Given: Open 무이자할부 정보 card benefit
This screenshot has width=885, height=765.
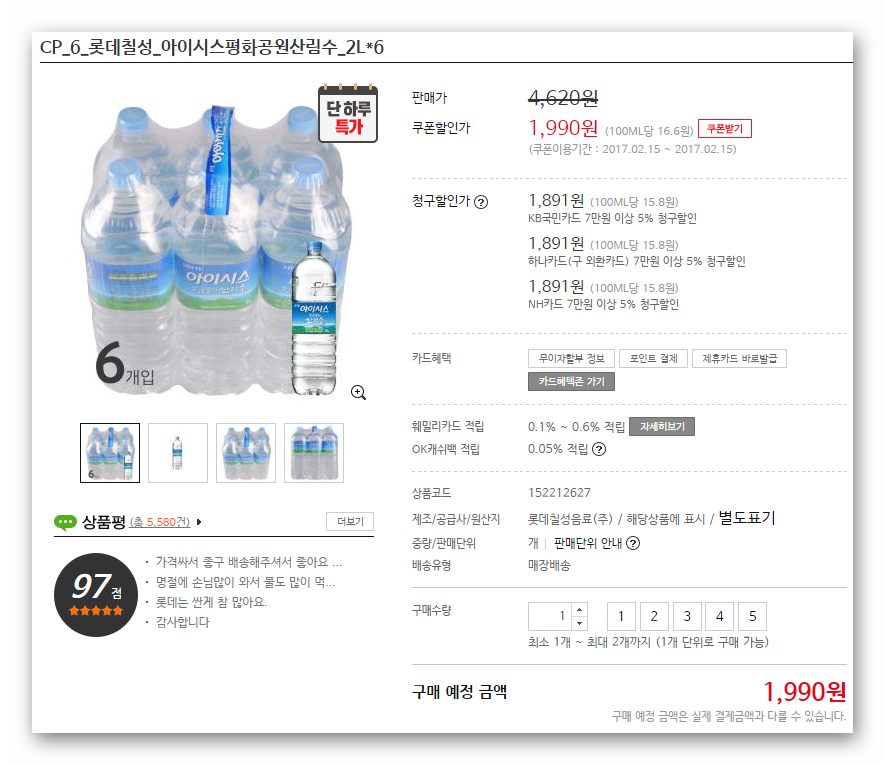Looking at the screenshot, I should point(571,359).
